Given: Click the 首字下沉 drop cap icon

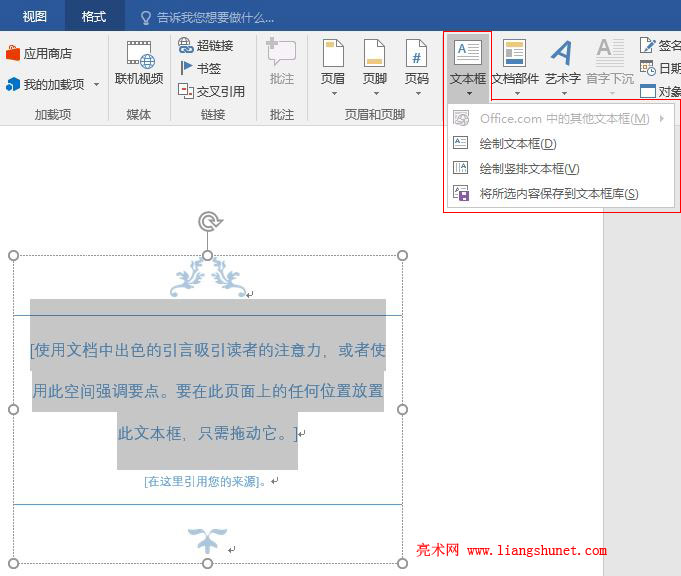Looking at the screenshot, I should pos(610,53).
